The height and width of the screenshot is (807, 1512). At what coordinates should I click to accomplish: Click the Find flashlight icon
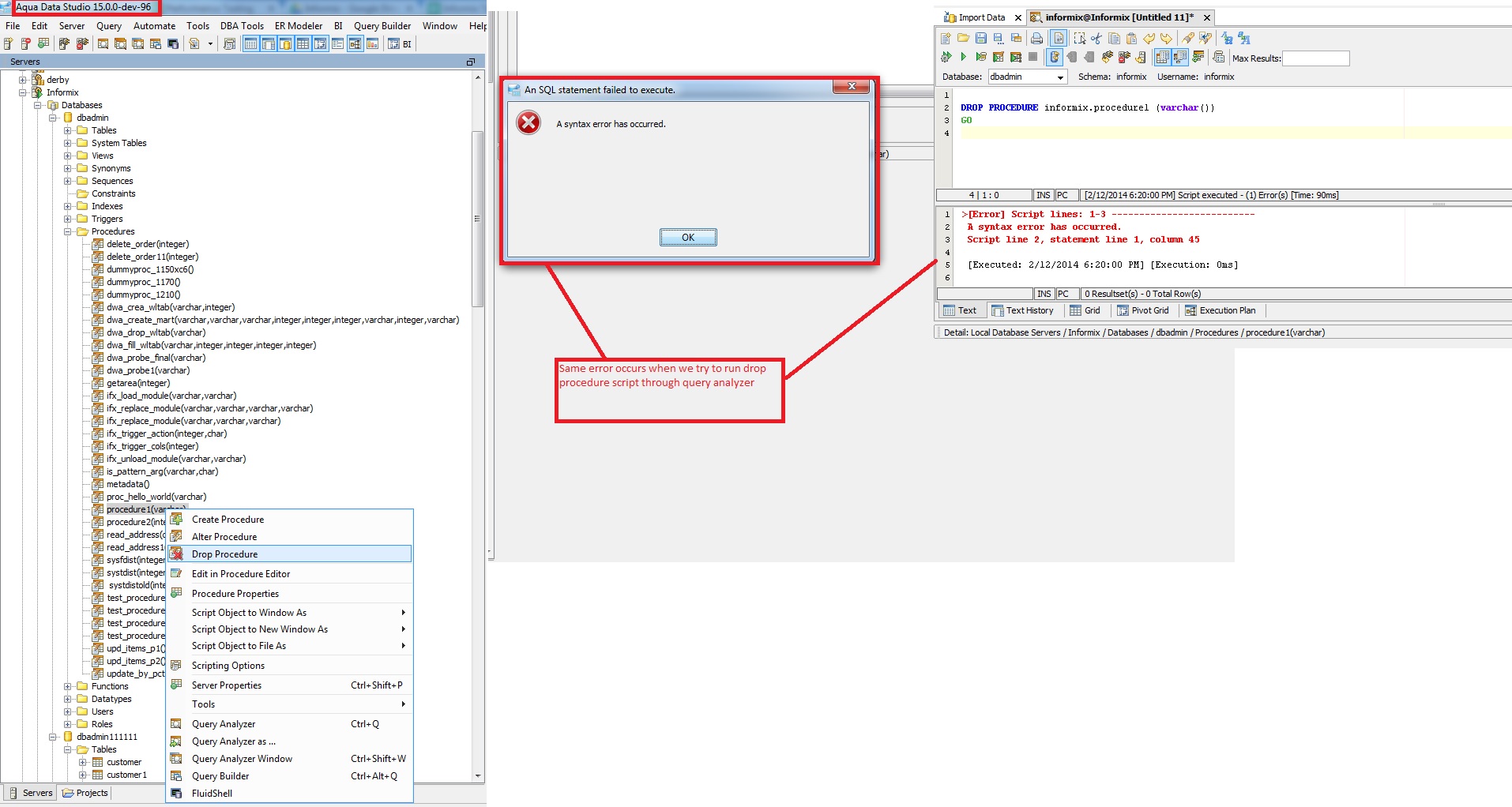tap(1187, 38)
